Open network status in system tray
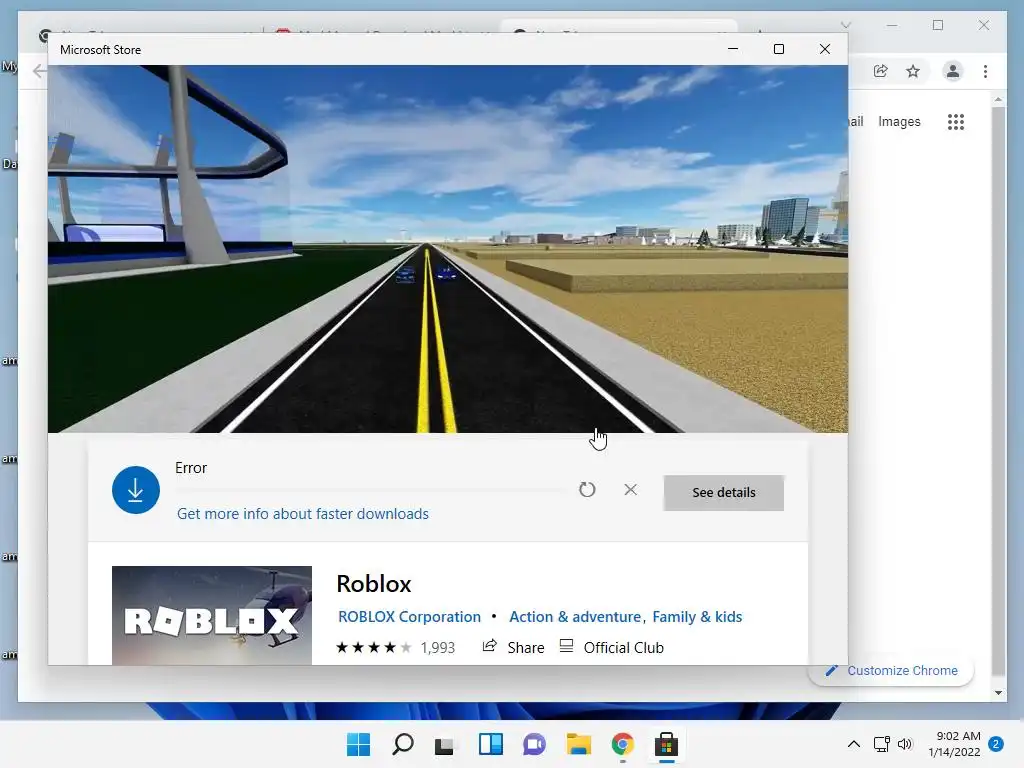The width and height of the screenshot is (1024, 768). (882, 744)
